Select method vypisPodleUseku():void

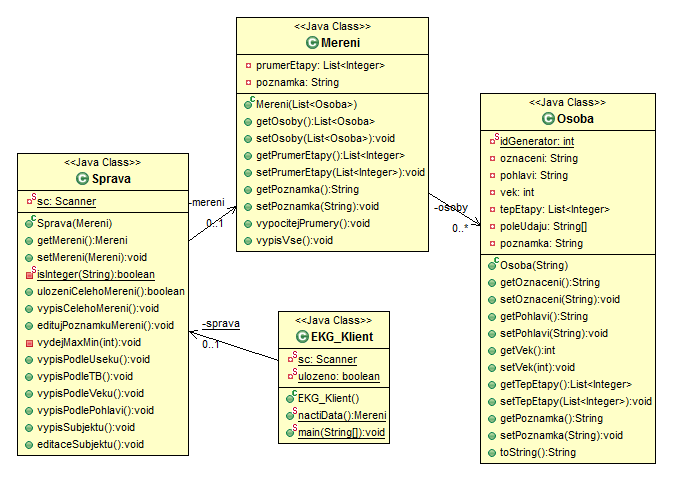pos(94,359)
